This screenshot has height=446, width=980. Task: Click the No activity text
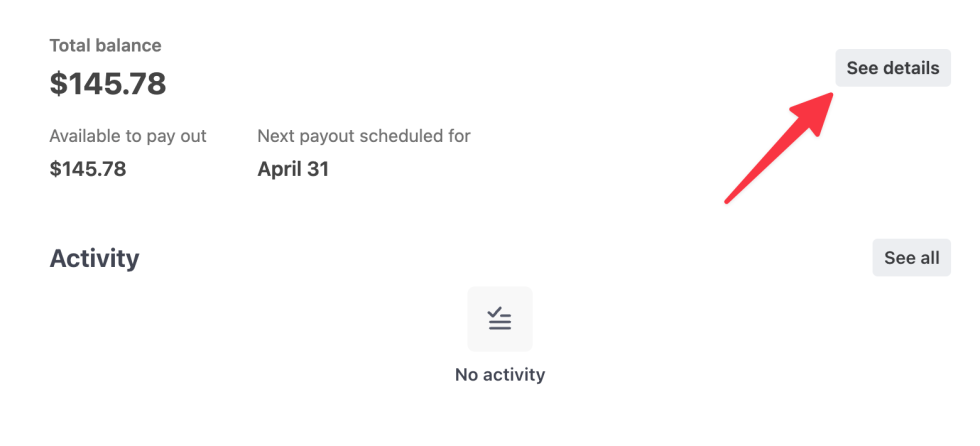pos(500,375)
